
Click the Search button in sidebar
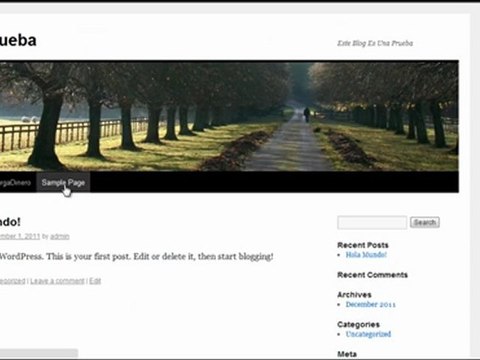click(x=425, y=222)
